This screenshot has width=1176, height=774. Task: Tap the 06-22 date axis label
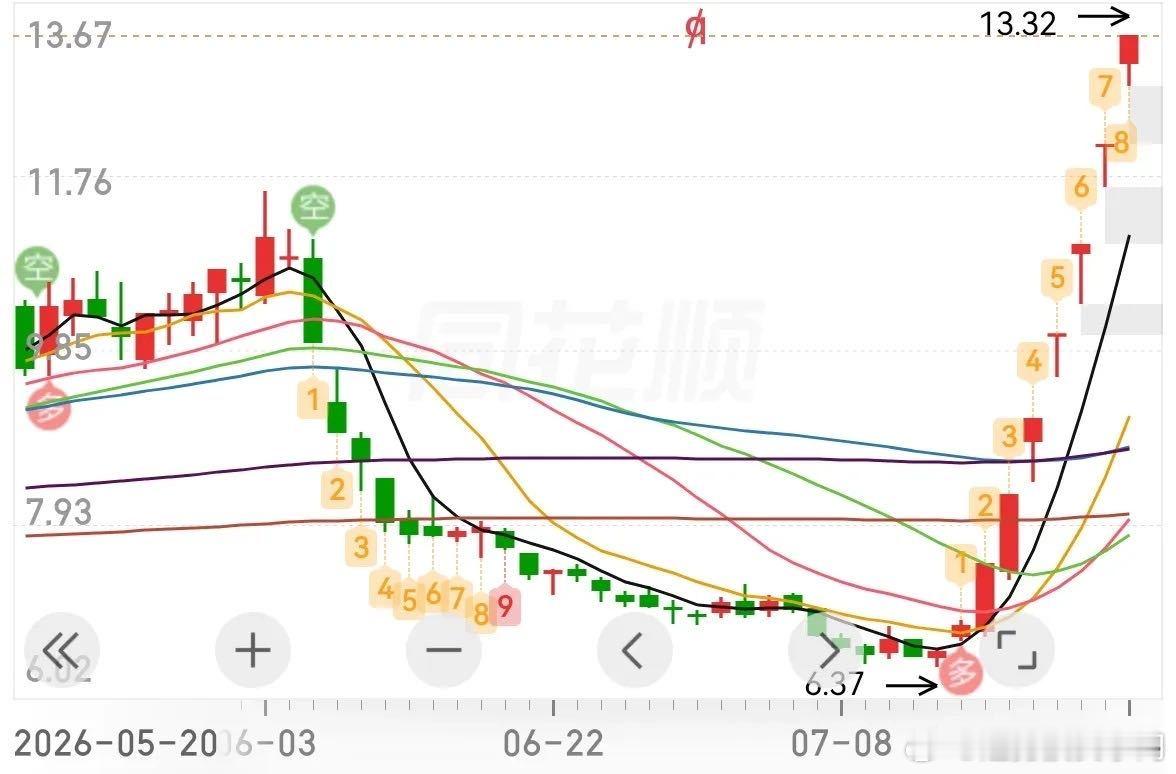[x=554, y=744]
